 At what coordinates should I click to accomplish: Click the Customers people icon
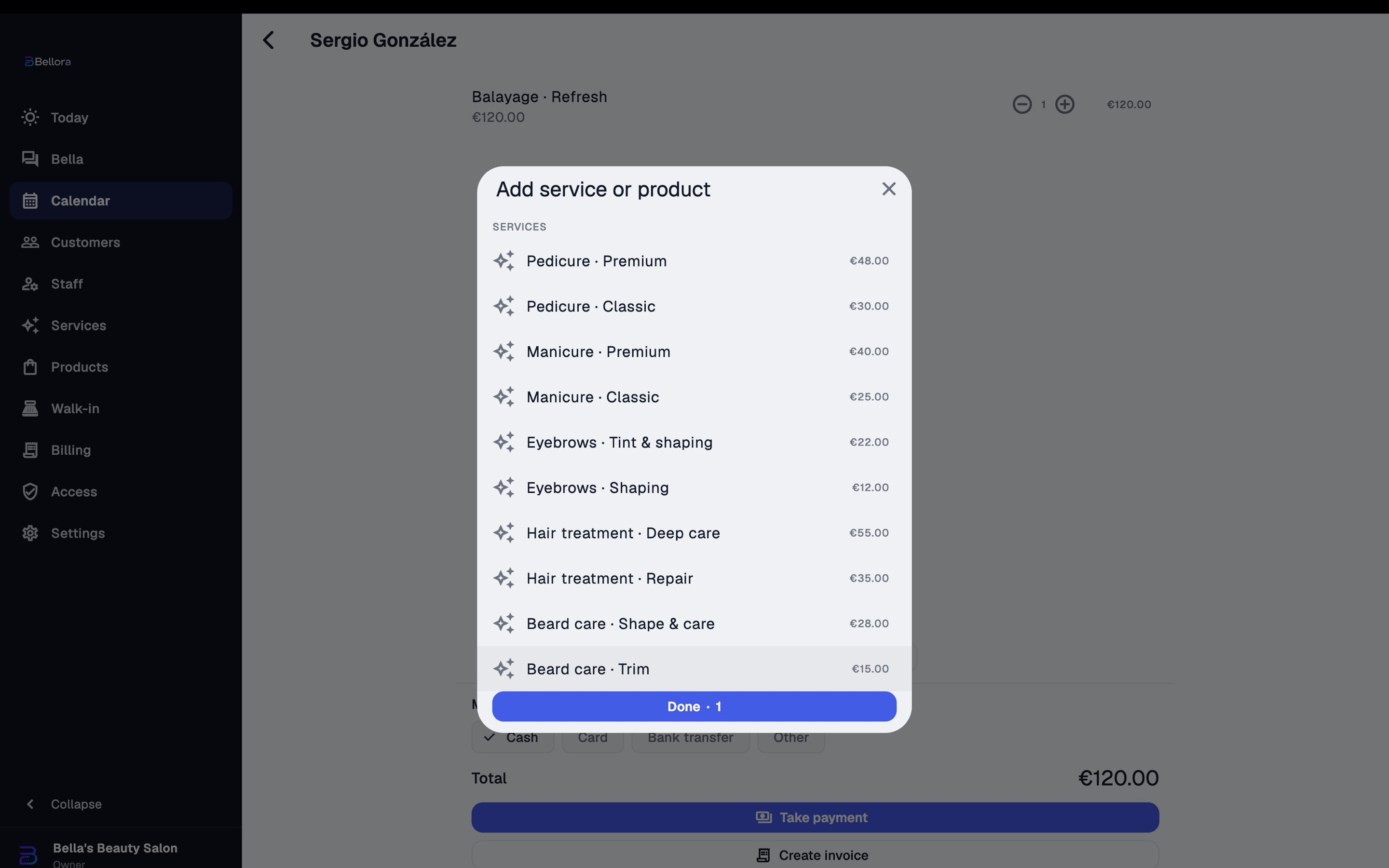pos(30,242)
